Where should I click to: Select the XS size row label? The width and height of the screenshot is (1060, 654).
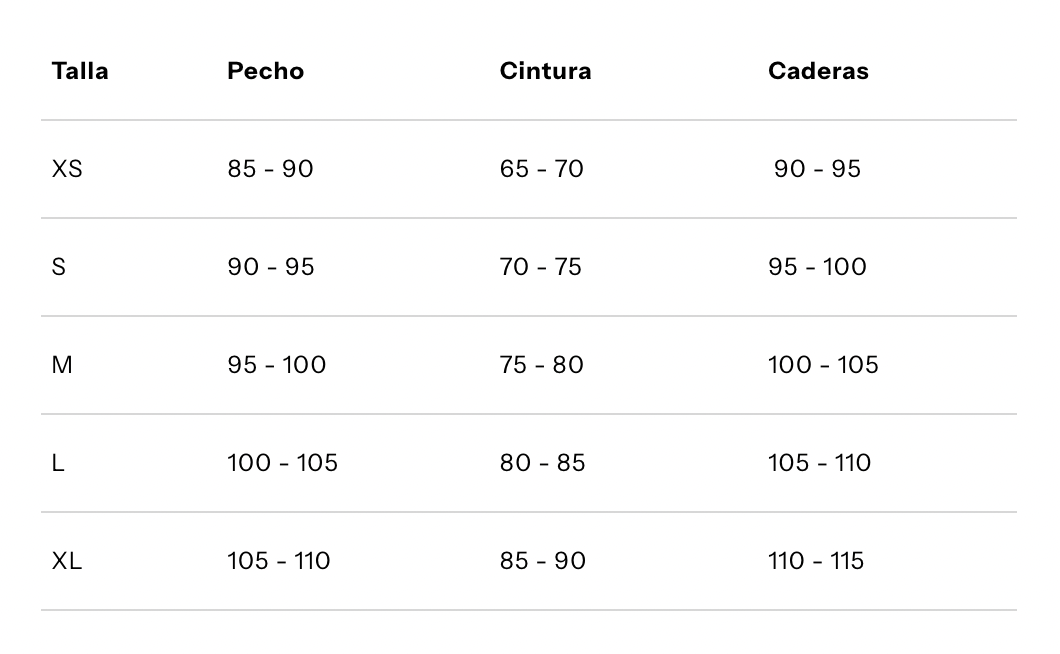(67, 169)
